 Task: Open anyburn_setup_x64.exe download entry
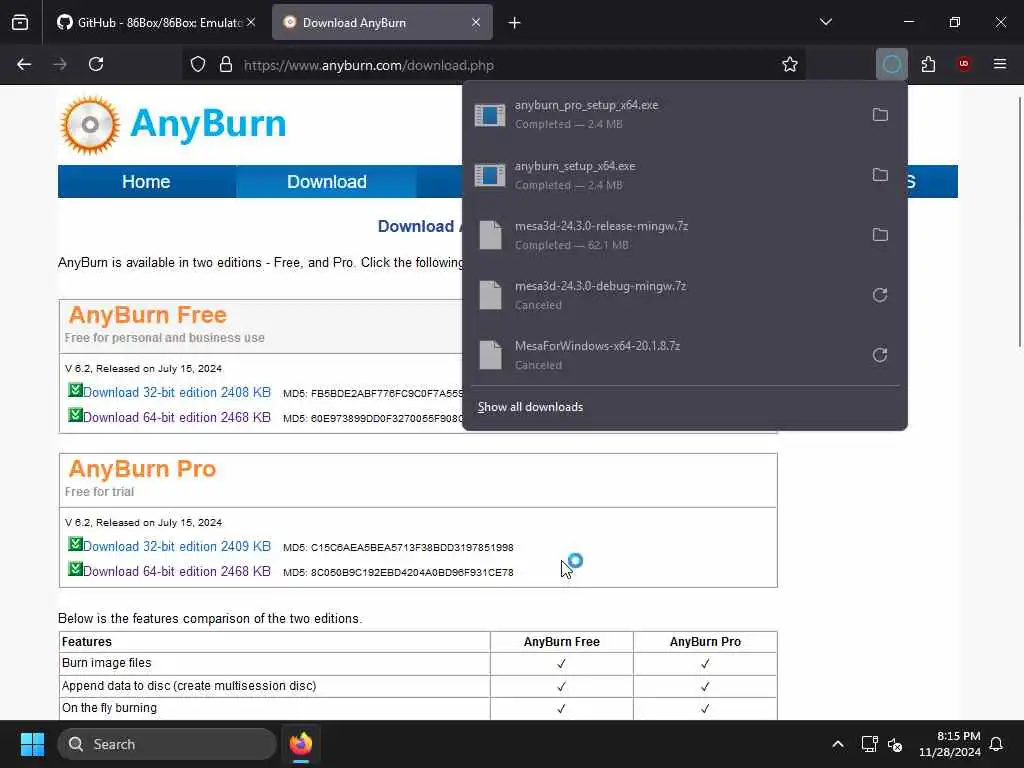[x=664, y=175]
